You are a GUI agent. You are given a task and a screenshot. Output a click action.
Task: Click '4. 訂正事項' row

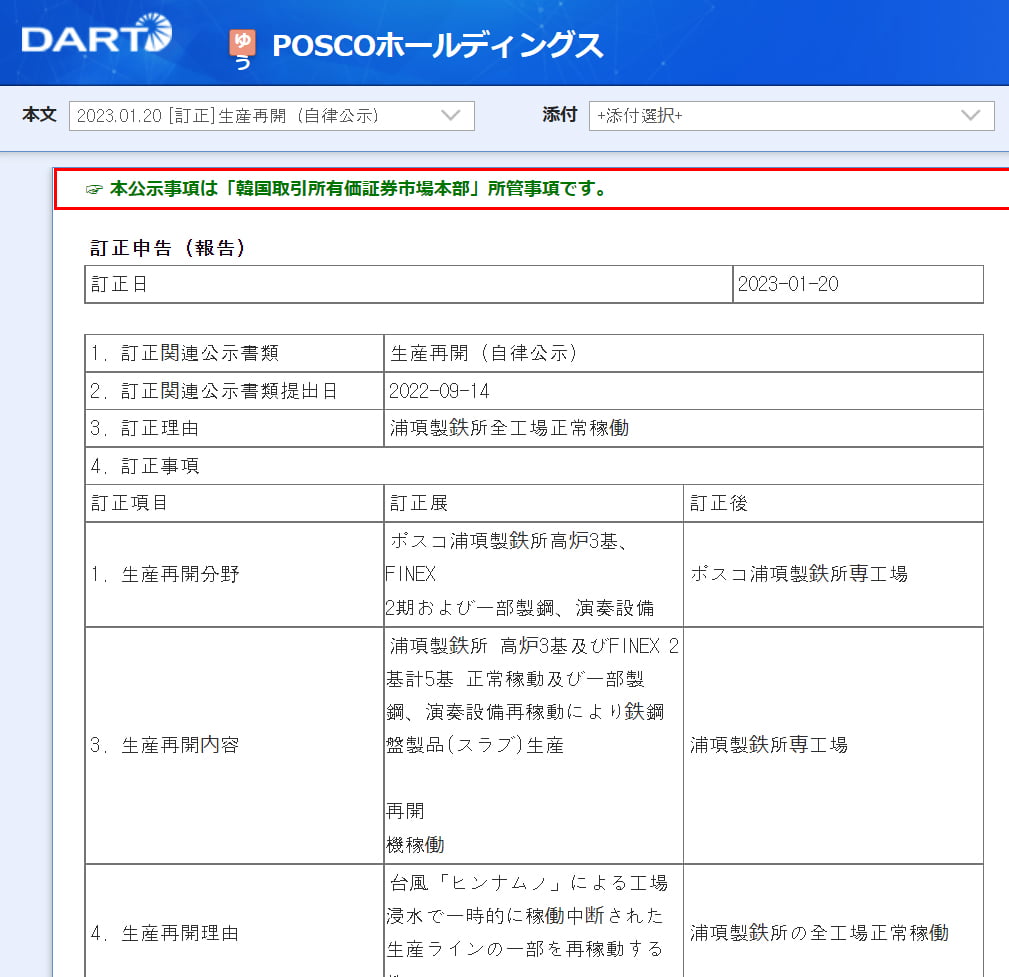click(534, 466)
